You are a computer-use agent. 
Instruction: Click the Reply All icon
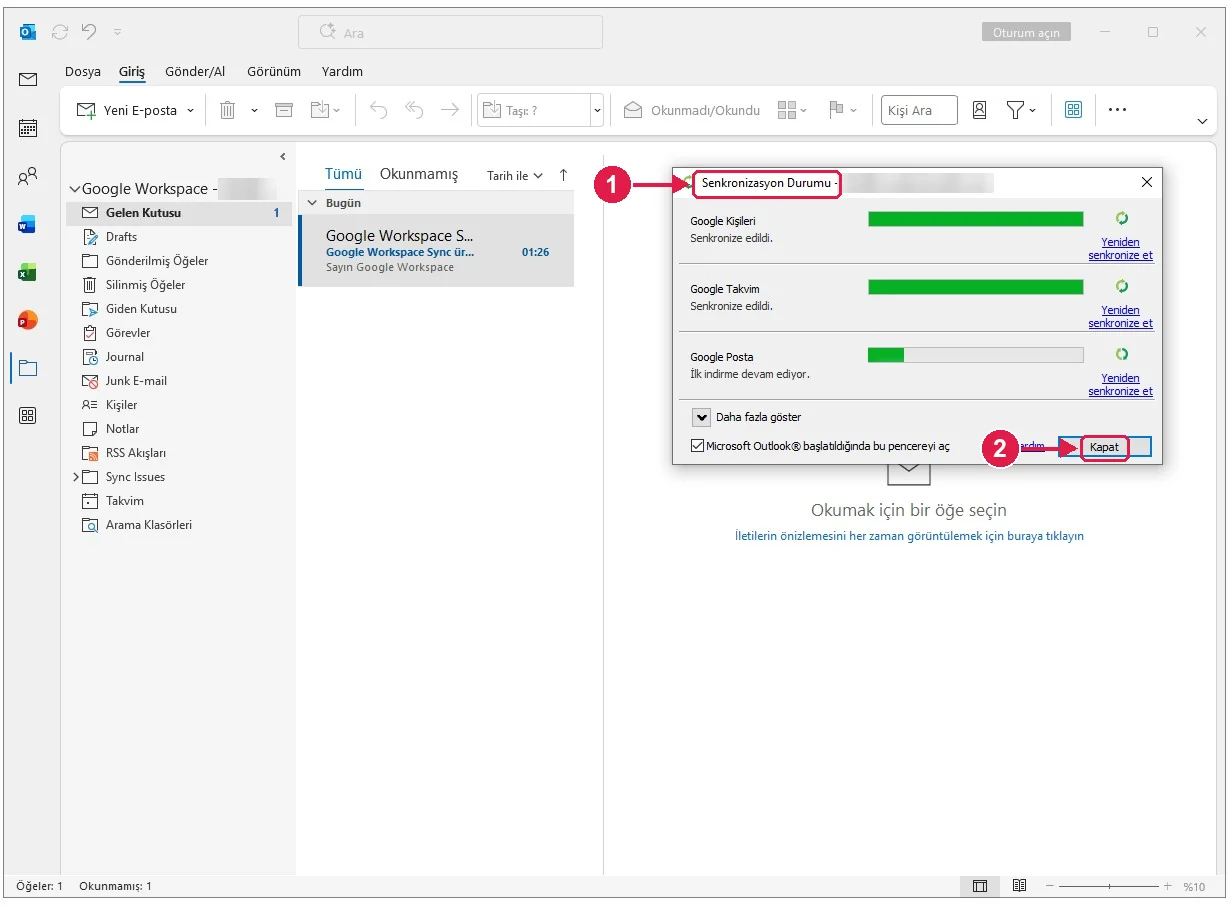[x=414, y=110]
